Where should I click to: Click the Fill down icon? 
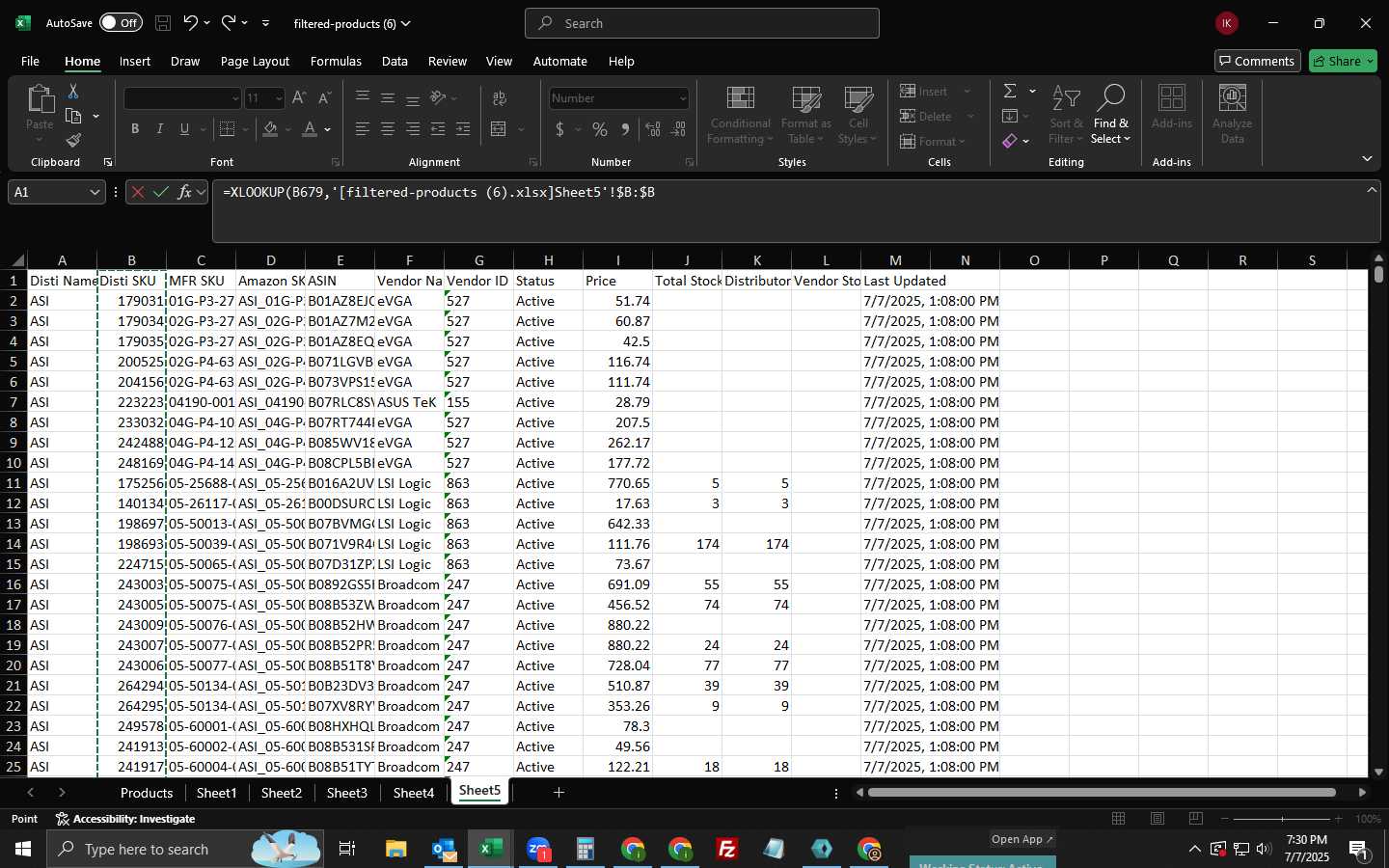coord(1010,116)
